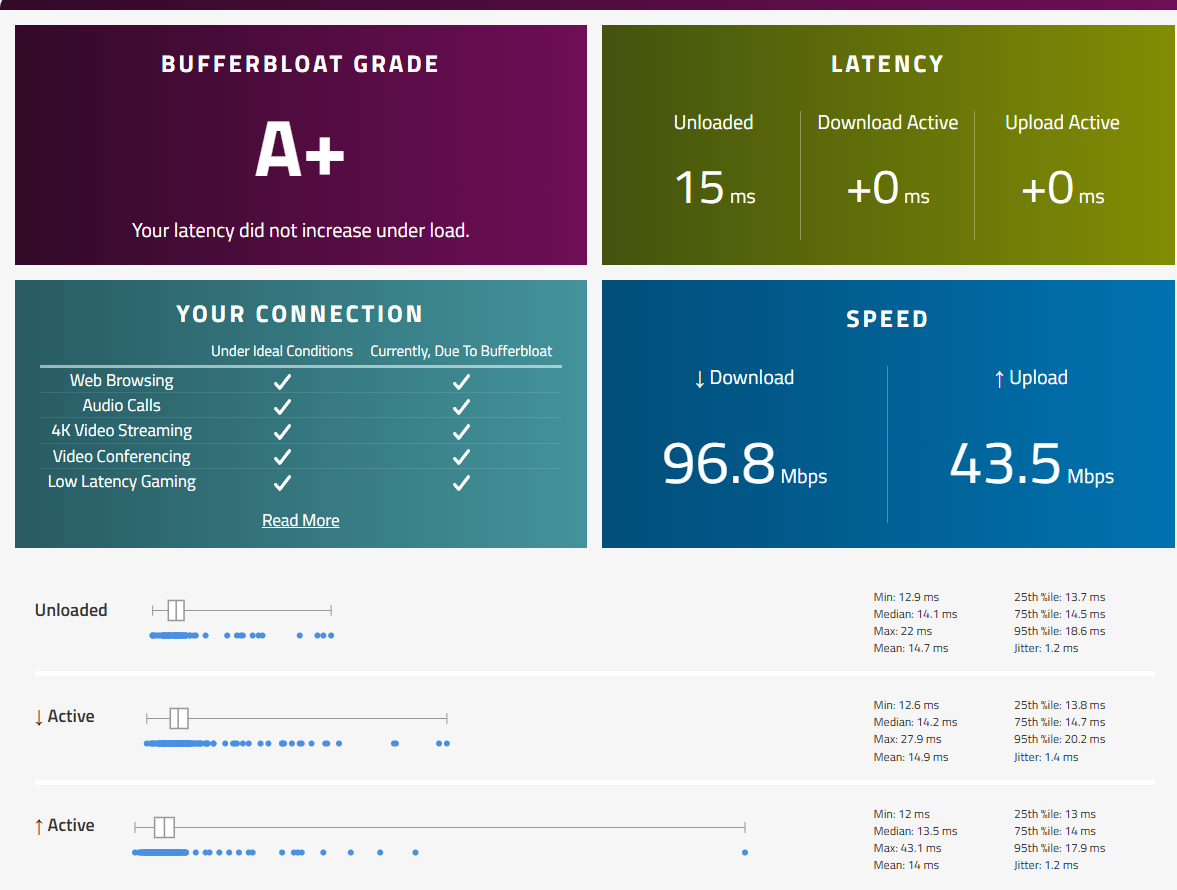
Task: Click the upload Active farthest outlier dot
Action: (745, 852)
